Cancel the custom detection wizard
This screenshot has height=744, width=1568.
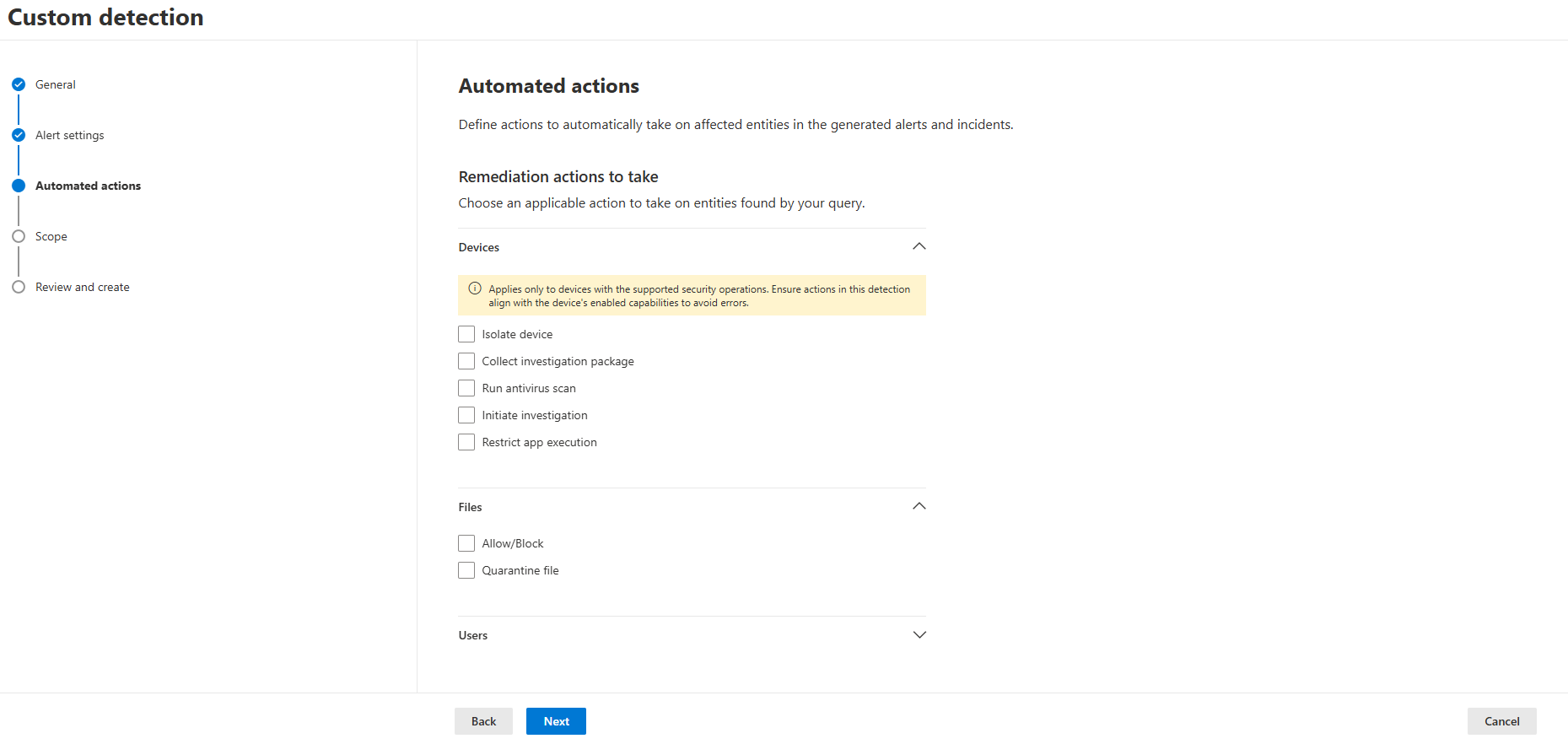1501,721
